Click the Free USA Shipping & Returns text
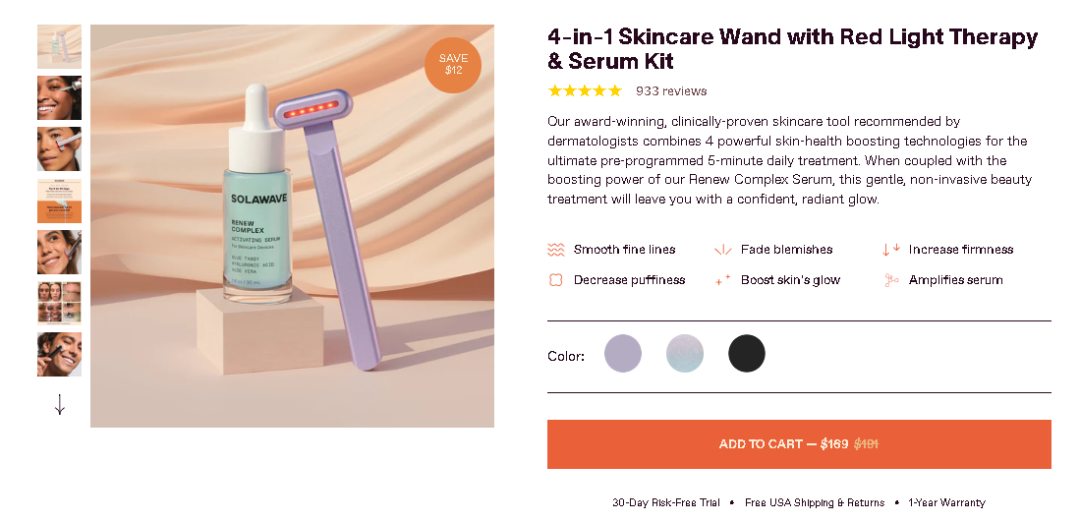1080x522 pixels. (x=814, y=502)
